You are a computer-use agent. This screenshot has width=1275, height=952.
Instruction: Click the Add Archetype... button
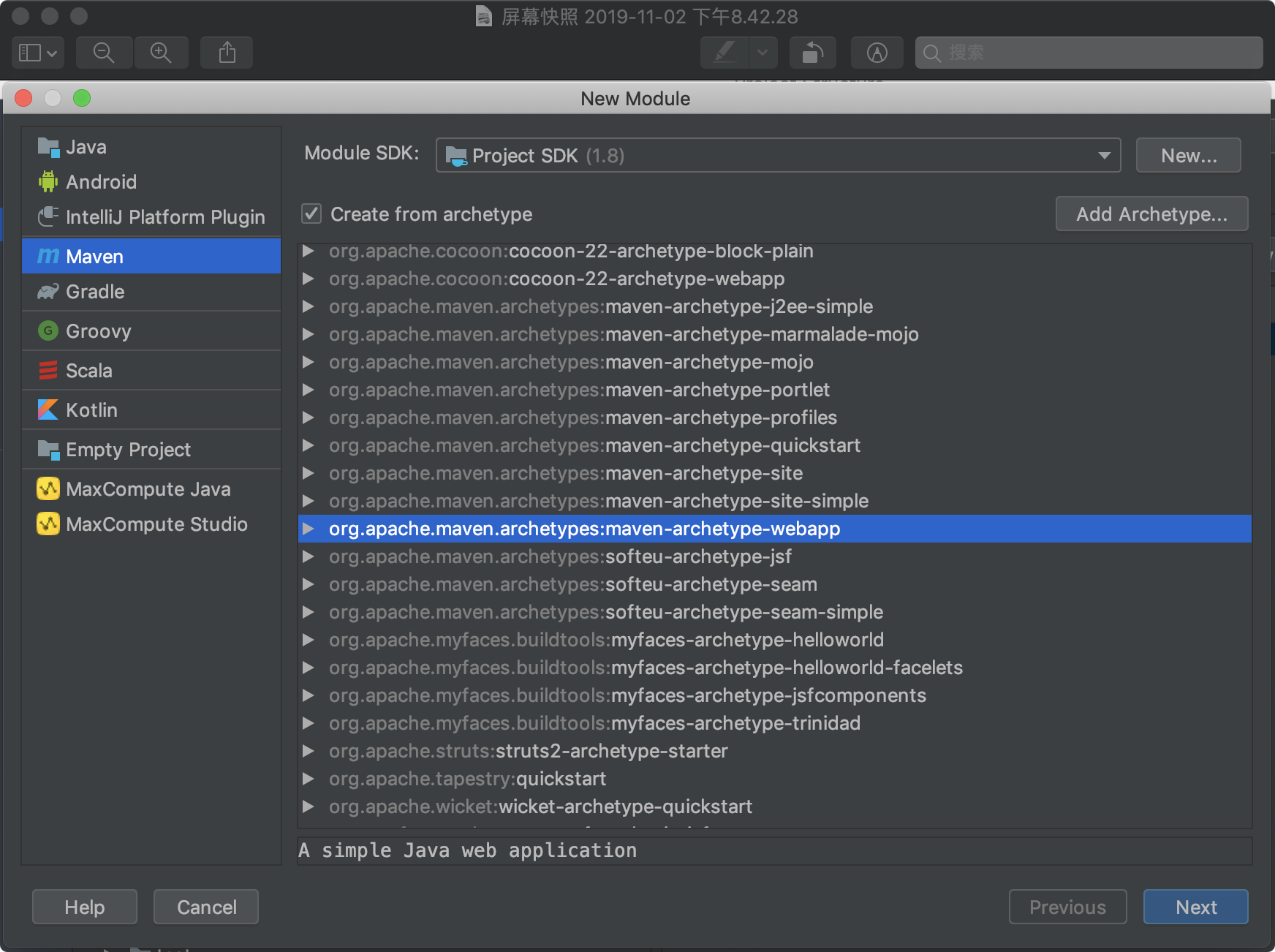pos(1151,214)
